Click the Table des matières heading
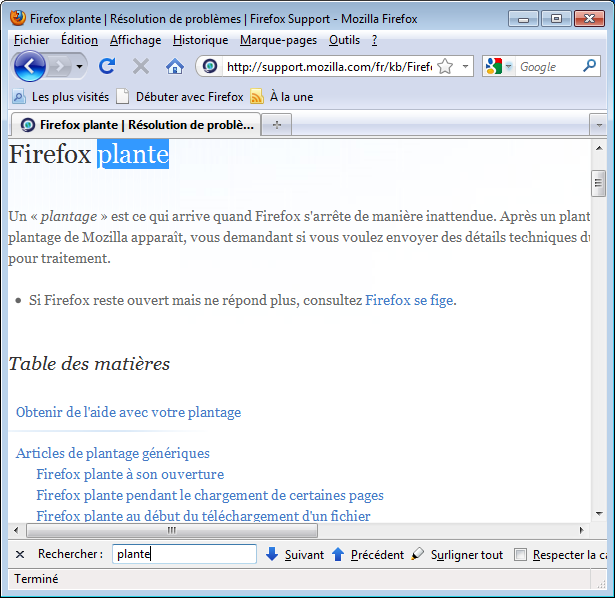Screen dimensions: 615x598 89,364
